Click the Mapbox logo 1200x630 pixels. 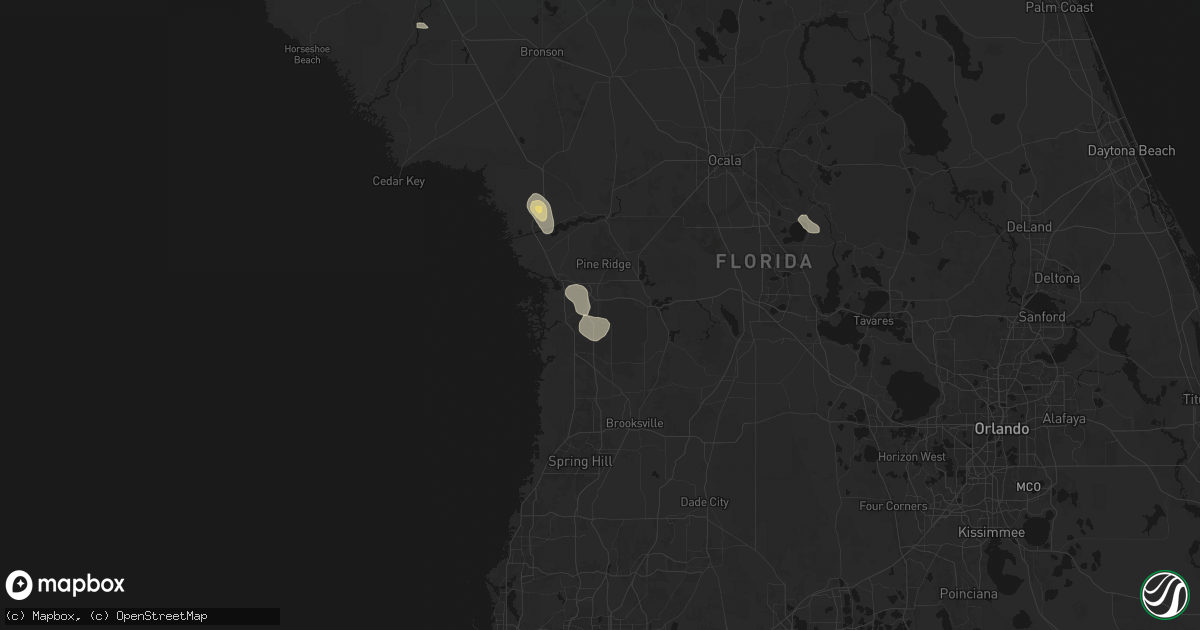point(66,585)
